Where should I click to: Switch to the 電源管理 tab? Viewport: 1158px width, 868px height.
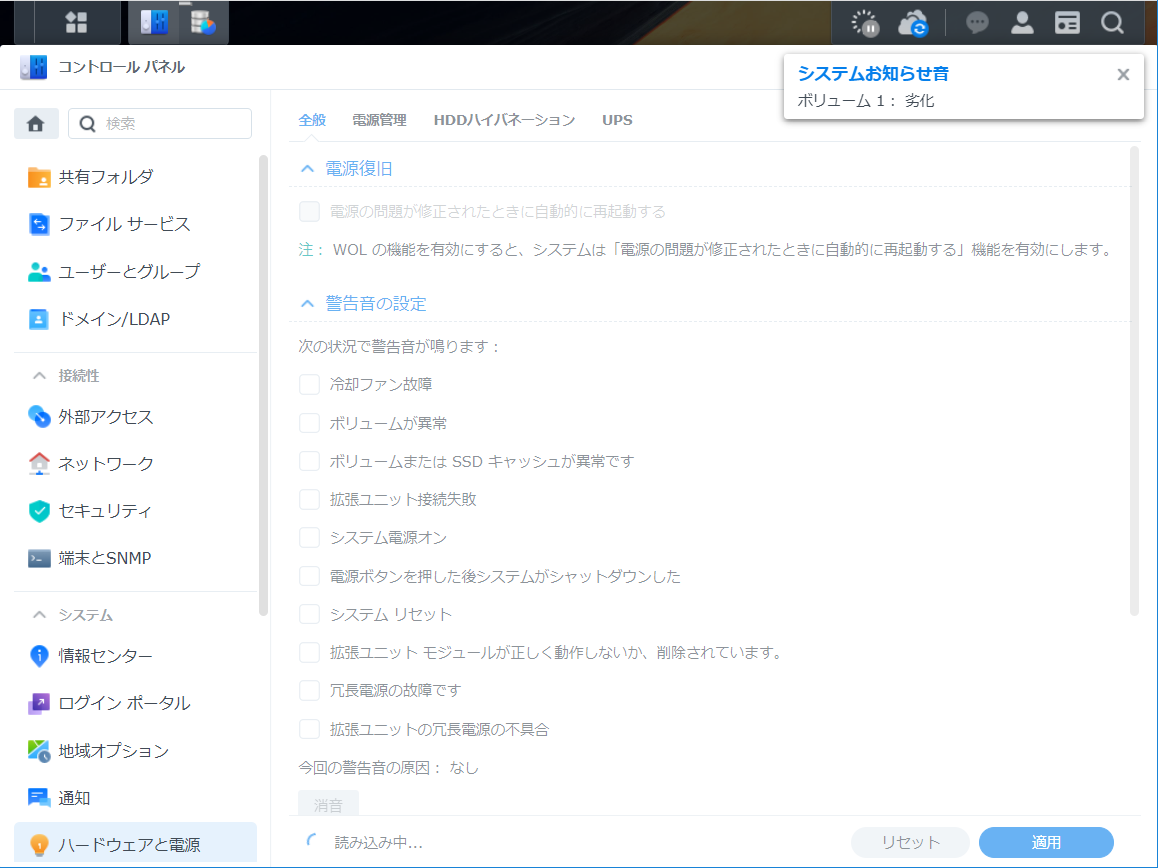[x=379, y=120]
